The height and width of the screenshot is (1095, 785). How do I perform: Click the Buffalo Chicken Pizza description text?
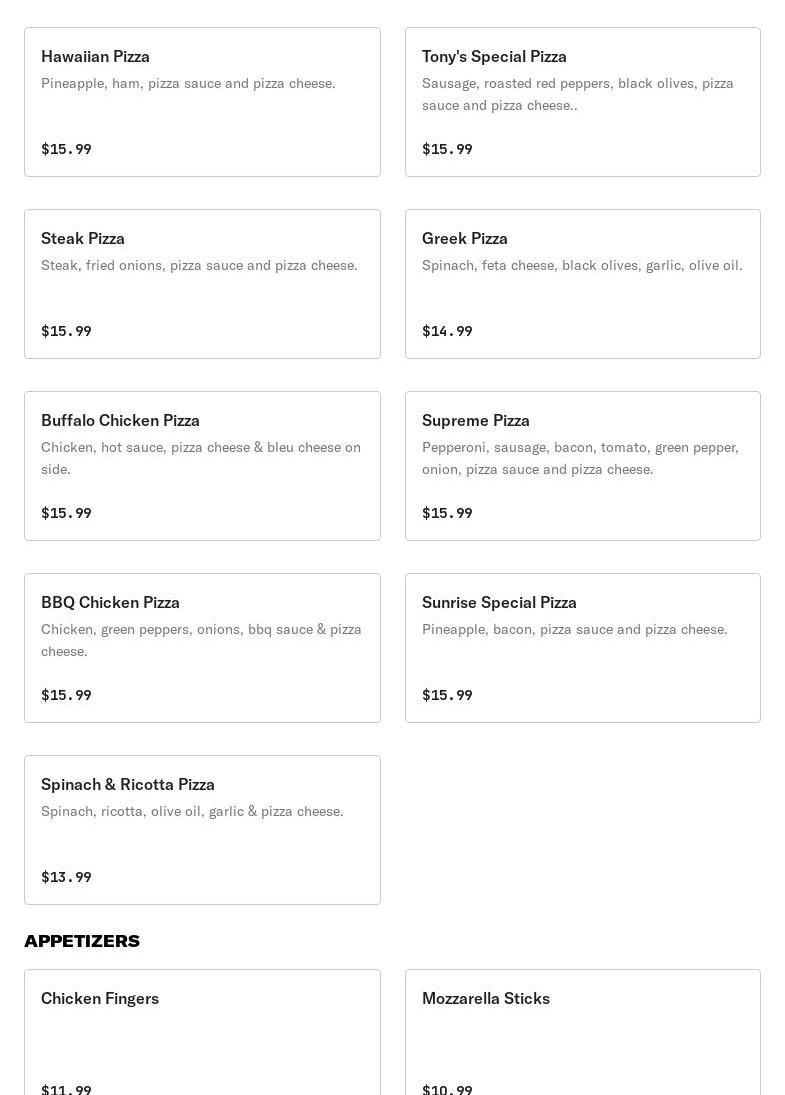[201, 458]
